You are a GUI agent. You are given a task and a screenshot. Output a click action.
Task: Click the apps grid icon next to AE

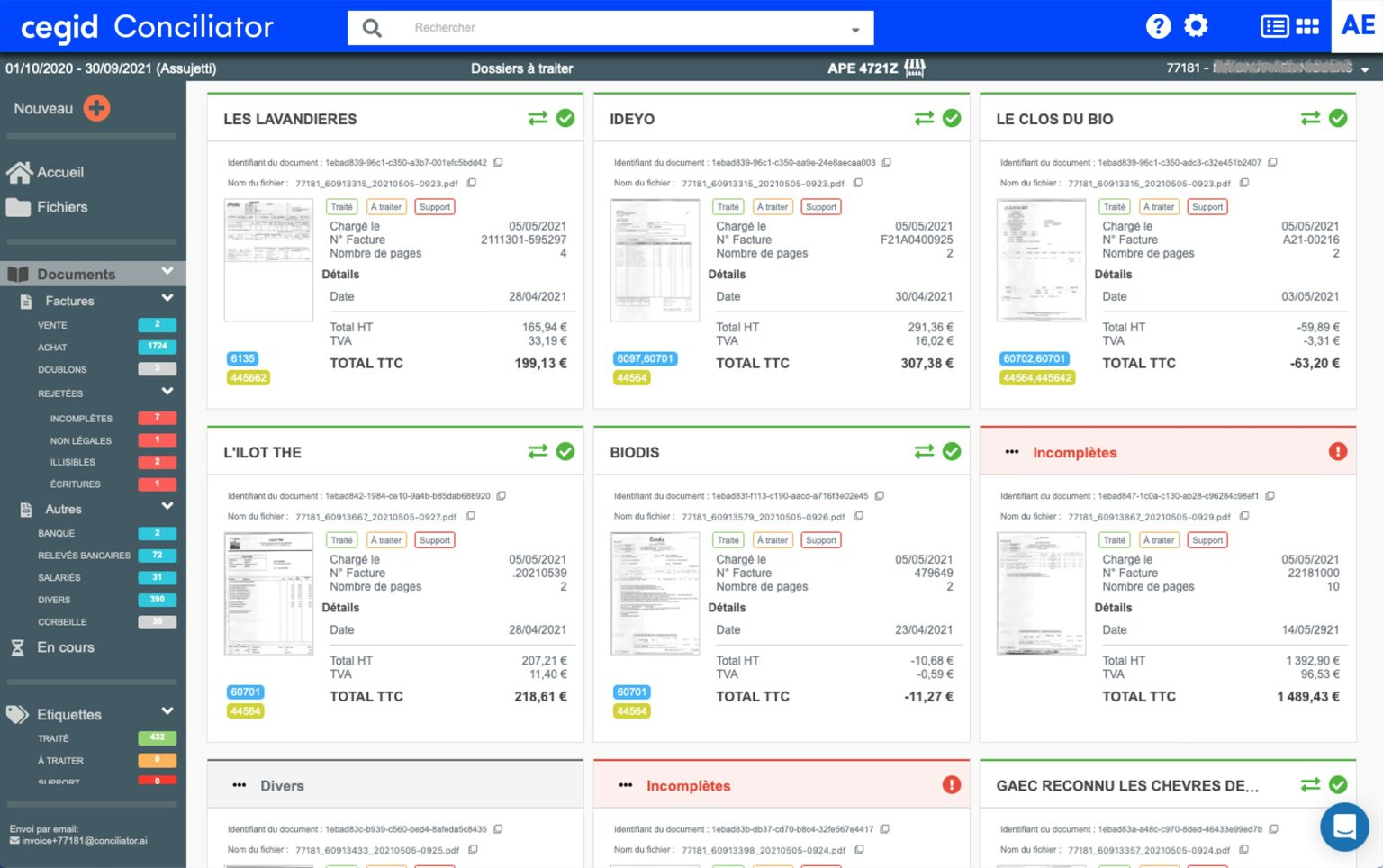1306,26
